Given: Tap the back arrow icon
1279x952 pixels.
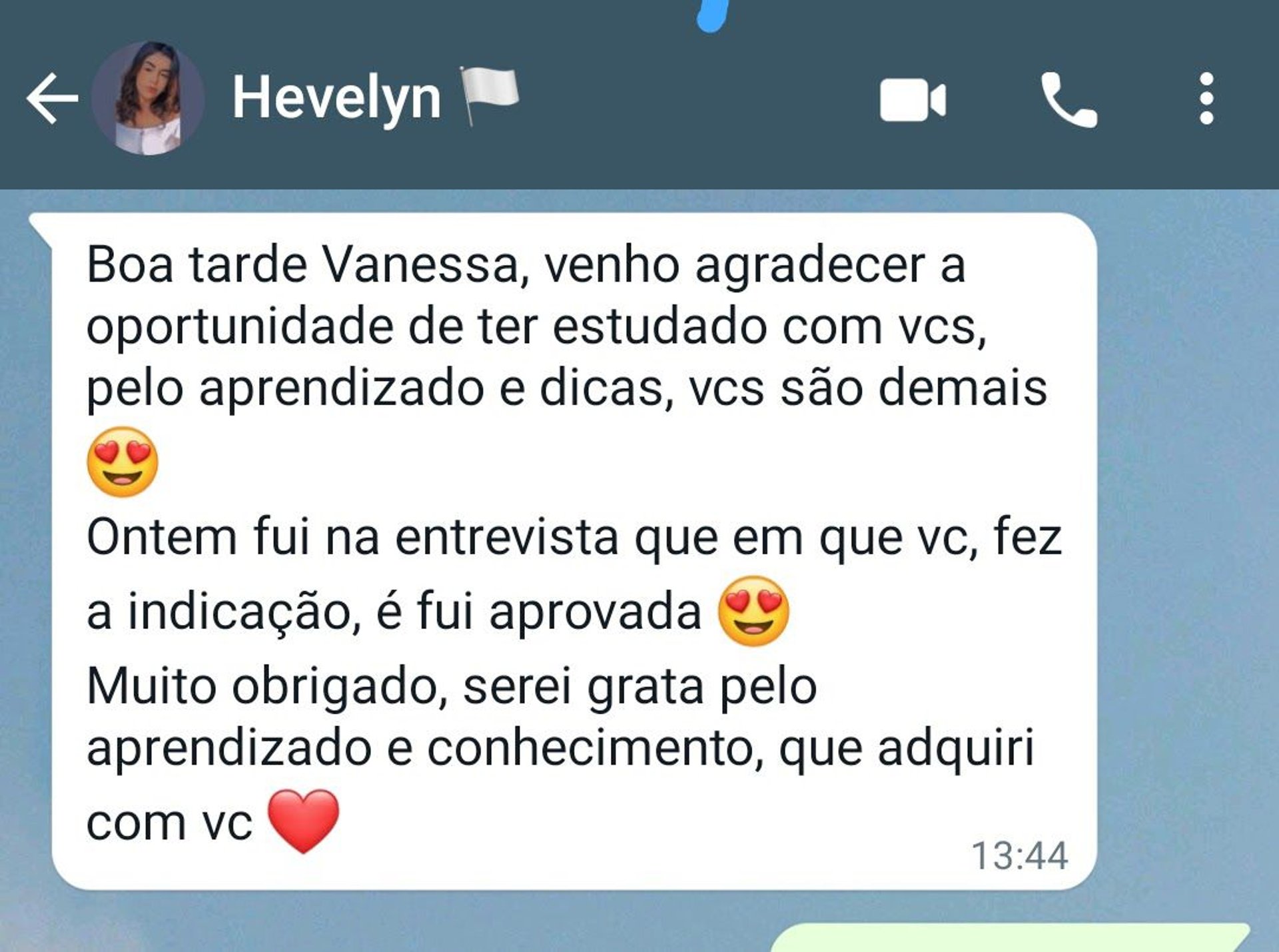Looking at the screenshot, I should coord(52,99).
